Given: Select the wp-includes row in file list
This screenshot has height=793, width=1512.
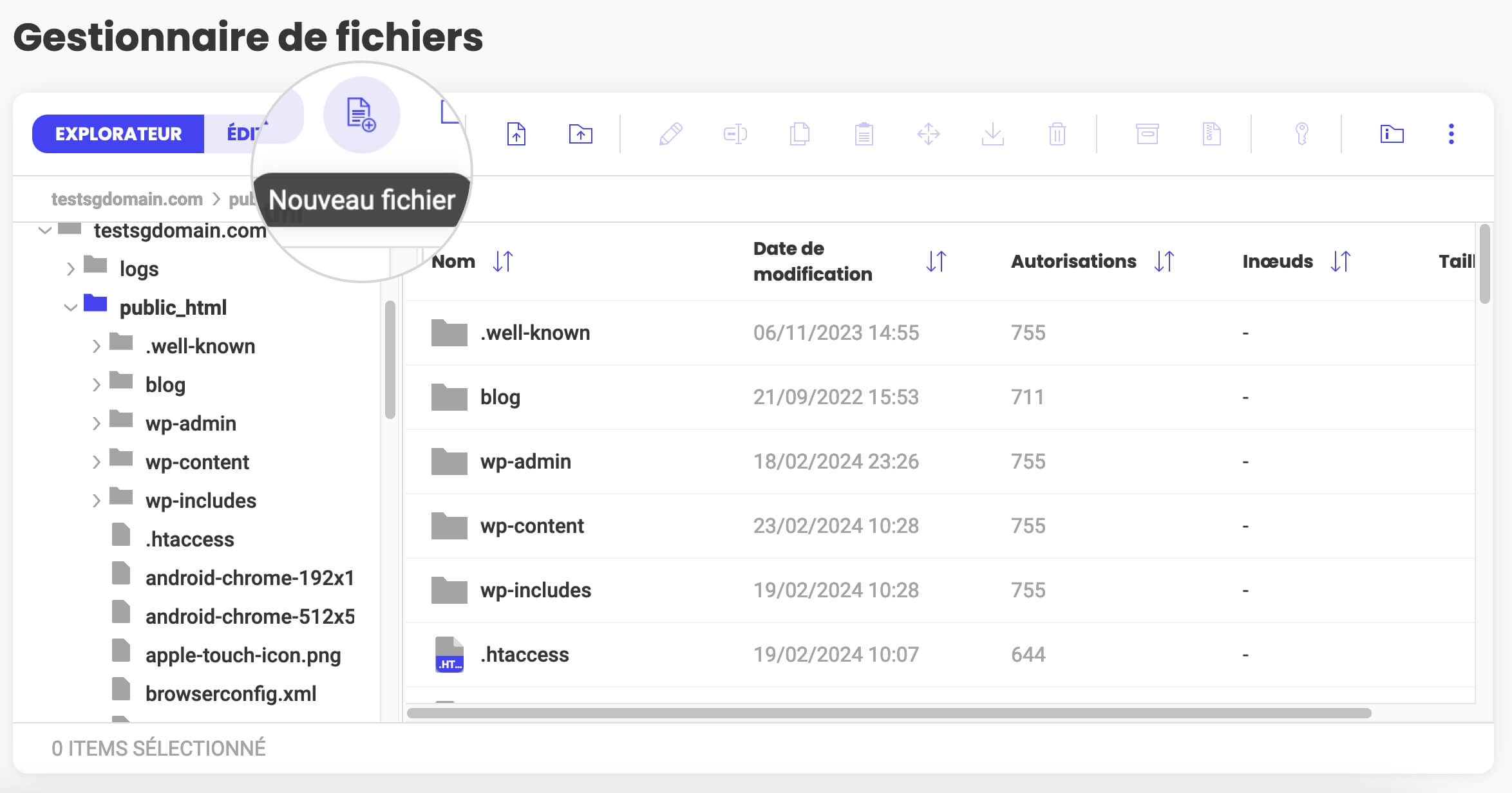Looking at the screenshot, I should pos(940,590).
